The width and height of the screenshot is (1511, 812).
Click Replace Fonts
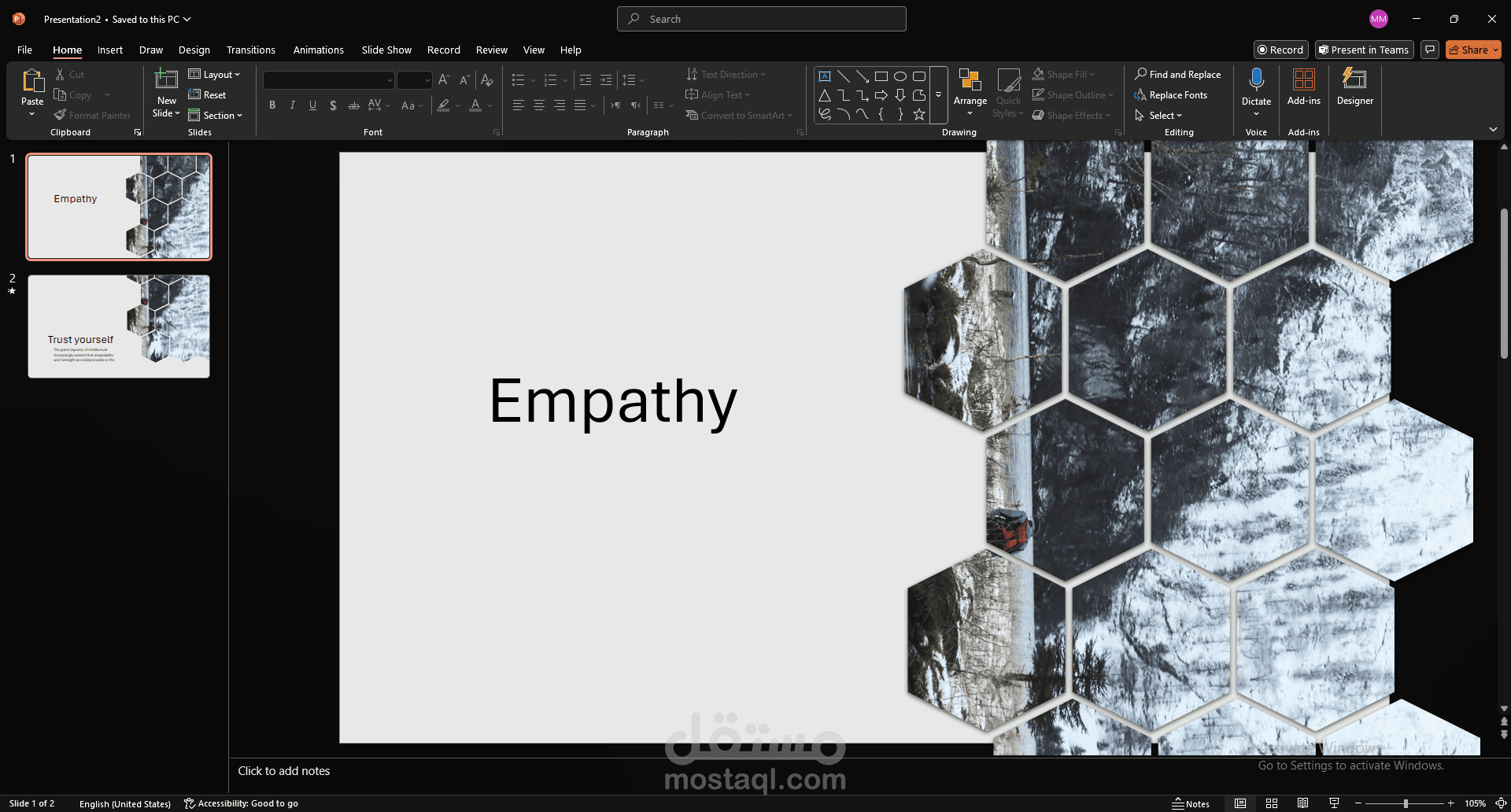[x=1171, y=94]
